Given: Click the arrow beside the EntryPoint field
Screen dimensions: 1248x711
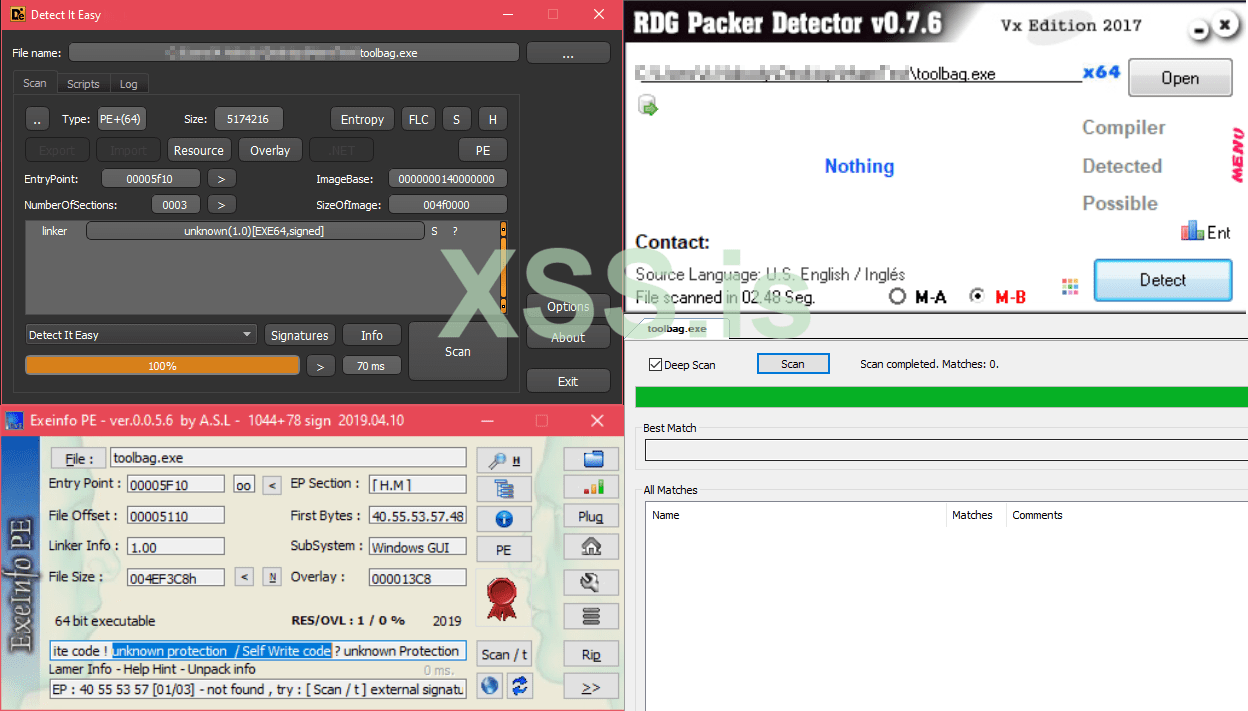Looking at the screenshot, I should pyautogui.click(x=222, y=179).
